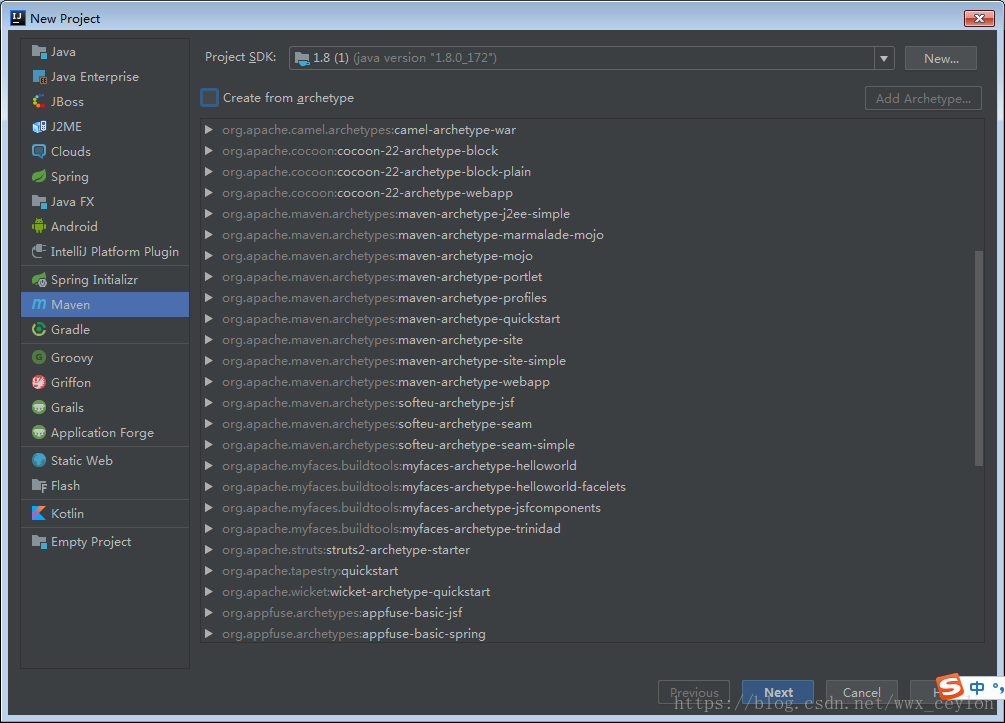Click the Groovy icon
The width and height of the screenshot is (1005, 723).
pos(39,358)
